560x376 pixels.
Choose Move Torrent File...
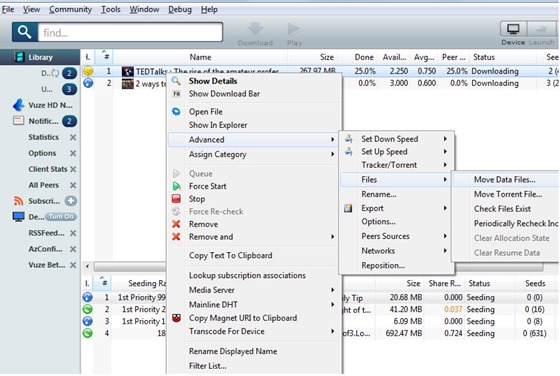pos(508,195)
